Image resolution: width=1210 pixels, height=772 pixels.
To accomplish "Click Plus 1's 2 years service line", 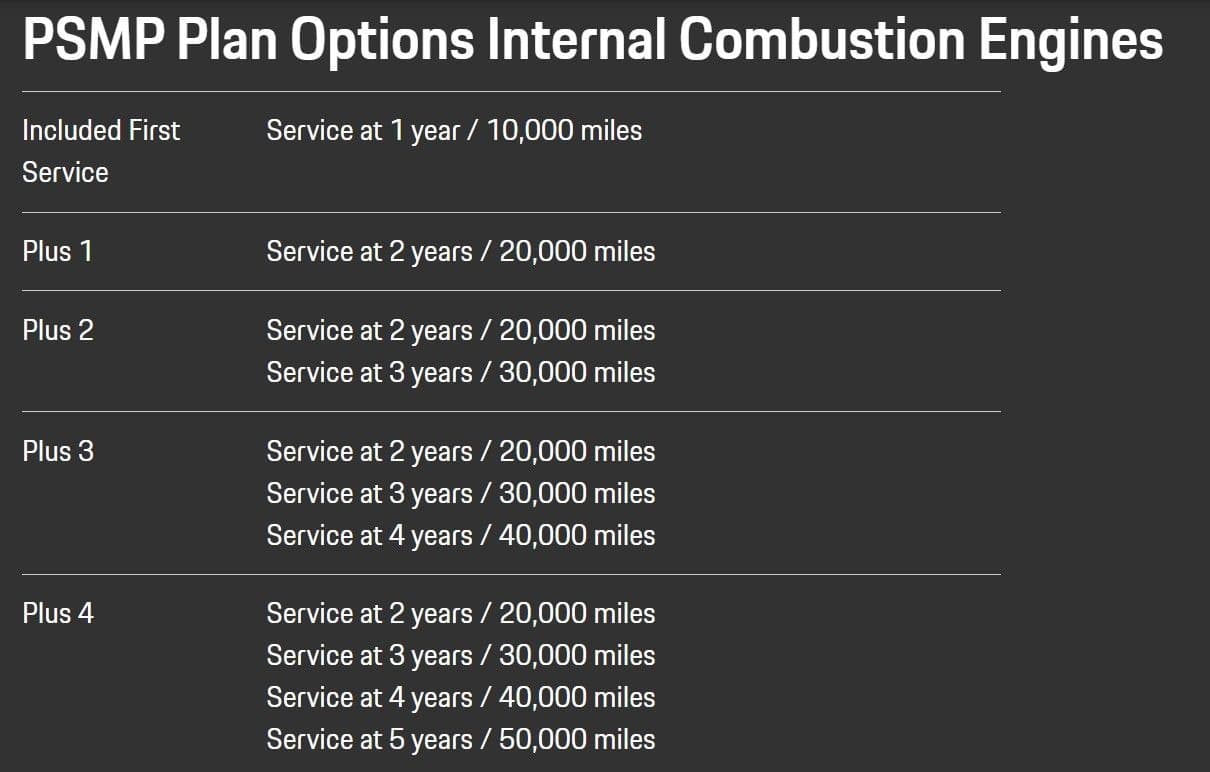I will [x=460, y=252].
